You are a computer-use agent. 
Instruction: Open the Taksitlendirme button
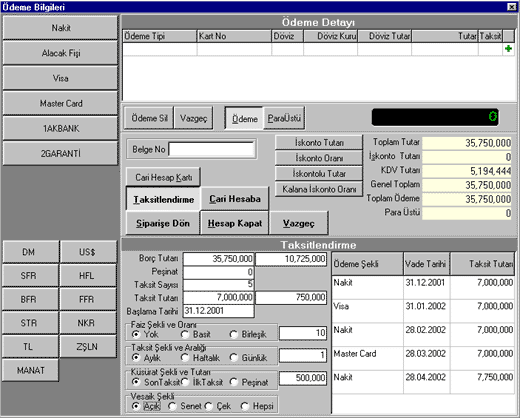(163, 199)
